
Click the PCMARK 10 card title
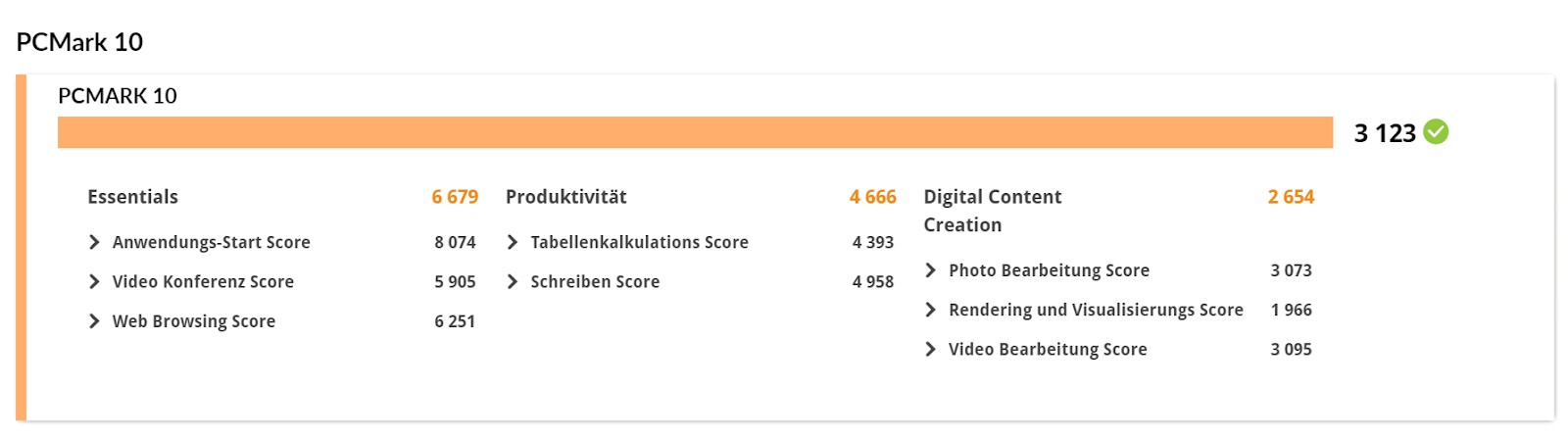coord(118,96)
